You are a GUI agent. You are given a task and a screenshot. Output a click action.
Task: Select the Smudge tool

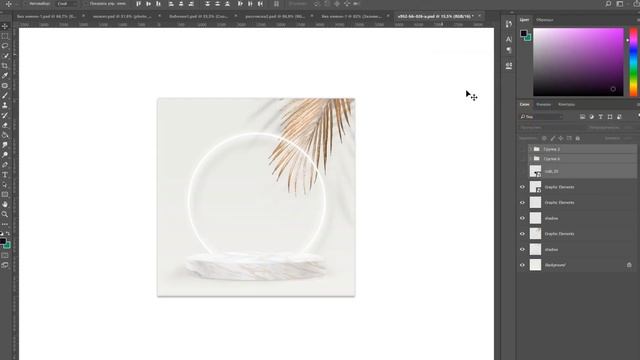5,145
